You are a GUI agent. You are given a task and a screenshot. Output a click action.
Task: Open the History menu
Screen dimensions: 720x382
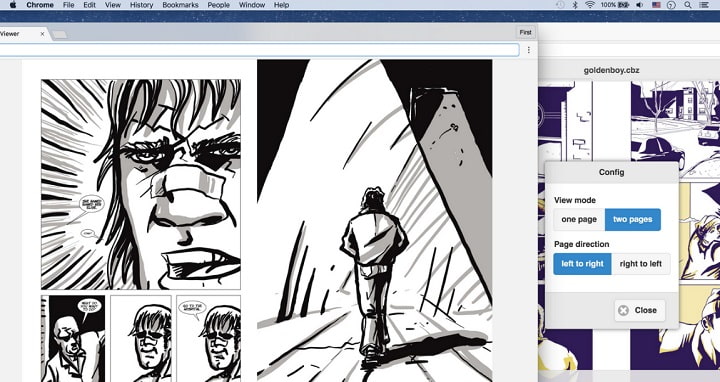[x=141, y=5]
